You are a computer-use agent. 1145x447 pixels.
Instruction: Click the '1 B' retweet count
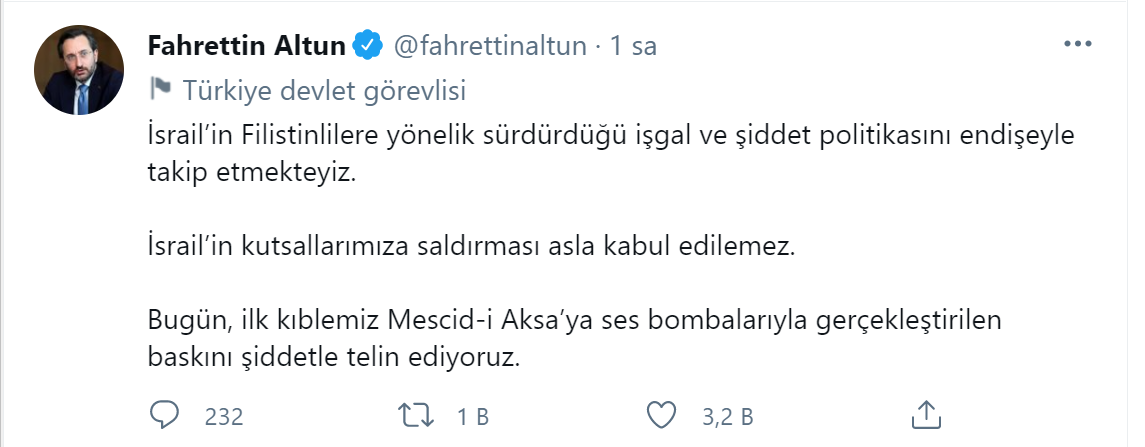[x=471, y=416]
